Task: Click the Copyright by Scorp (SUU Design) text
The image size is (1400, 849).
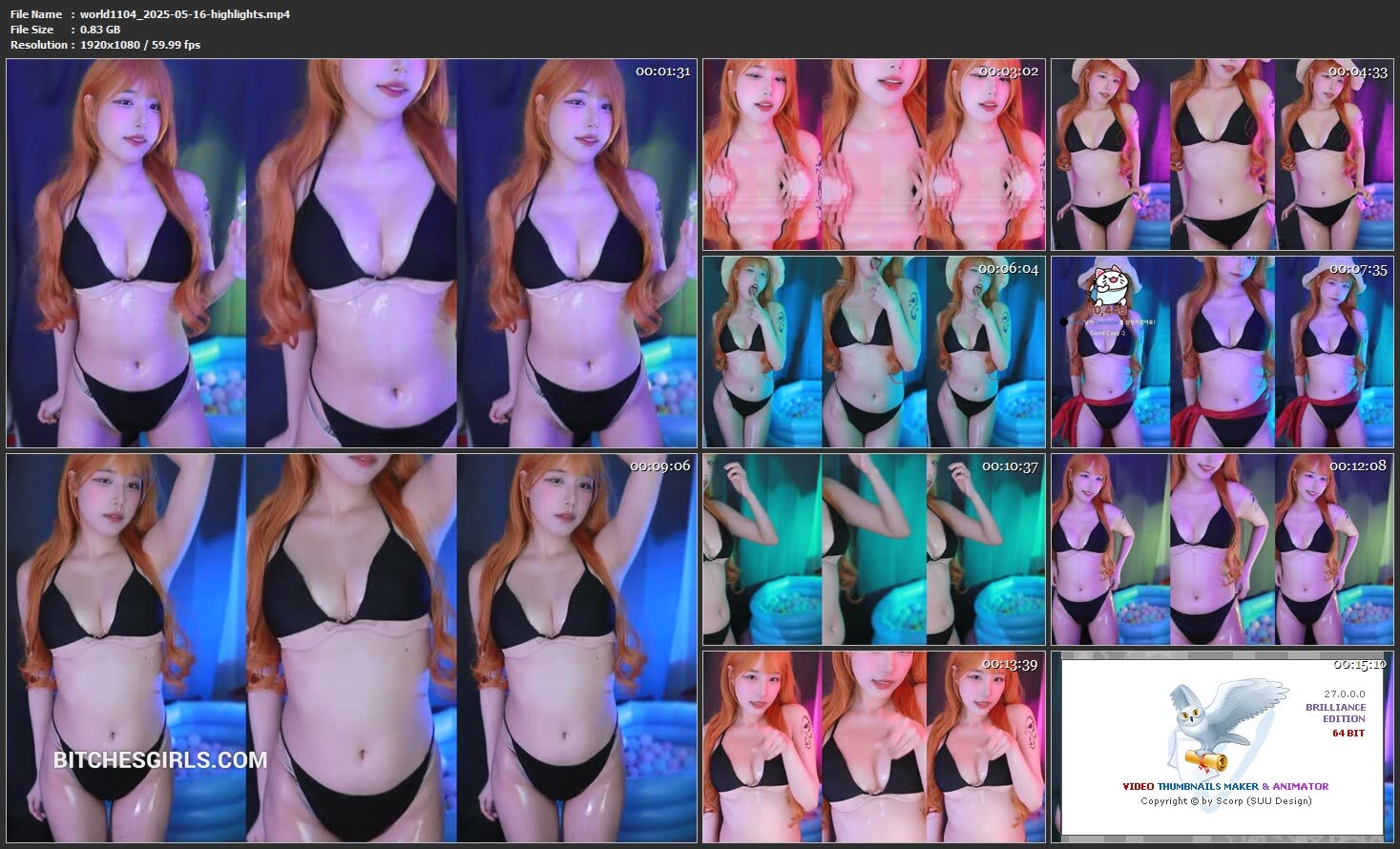Action: [1225, 800]
